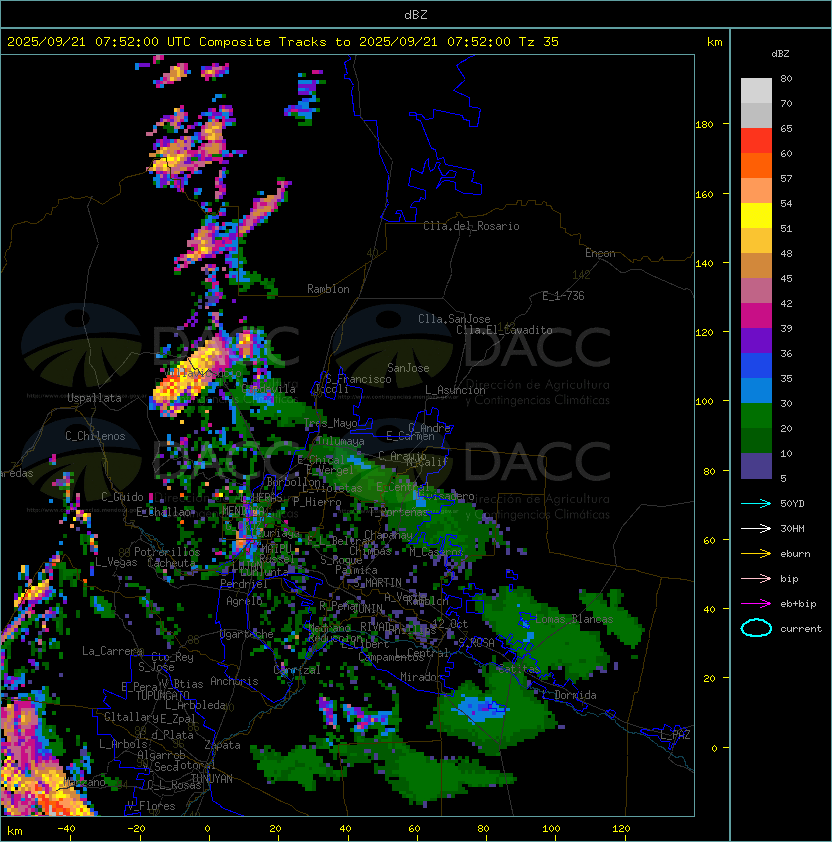Click the L_Asuncion map label
Image resolution: width=832 pixels, height=842 pixels.
point(455,390)
